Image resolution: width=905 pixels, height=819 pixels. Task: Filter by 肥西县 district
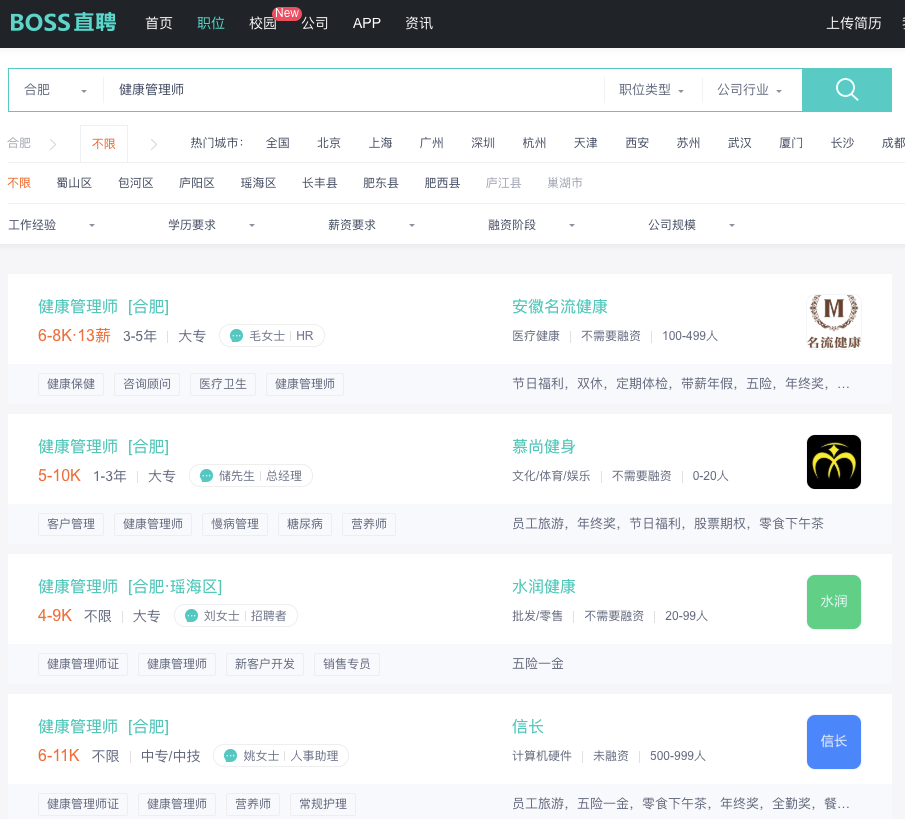pos(442,183)
